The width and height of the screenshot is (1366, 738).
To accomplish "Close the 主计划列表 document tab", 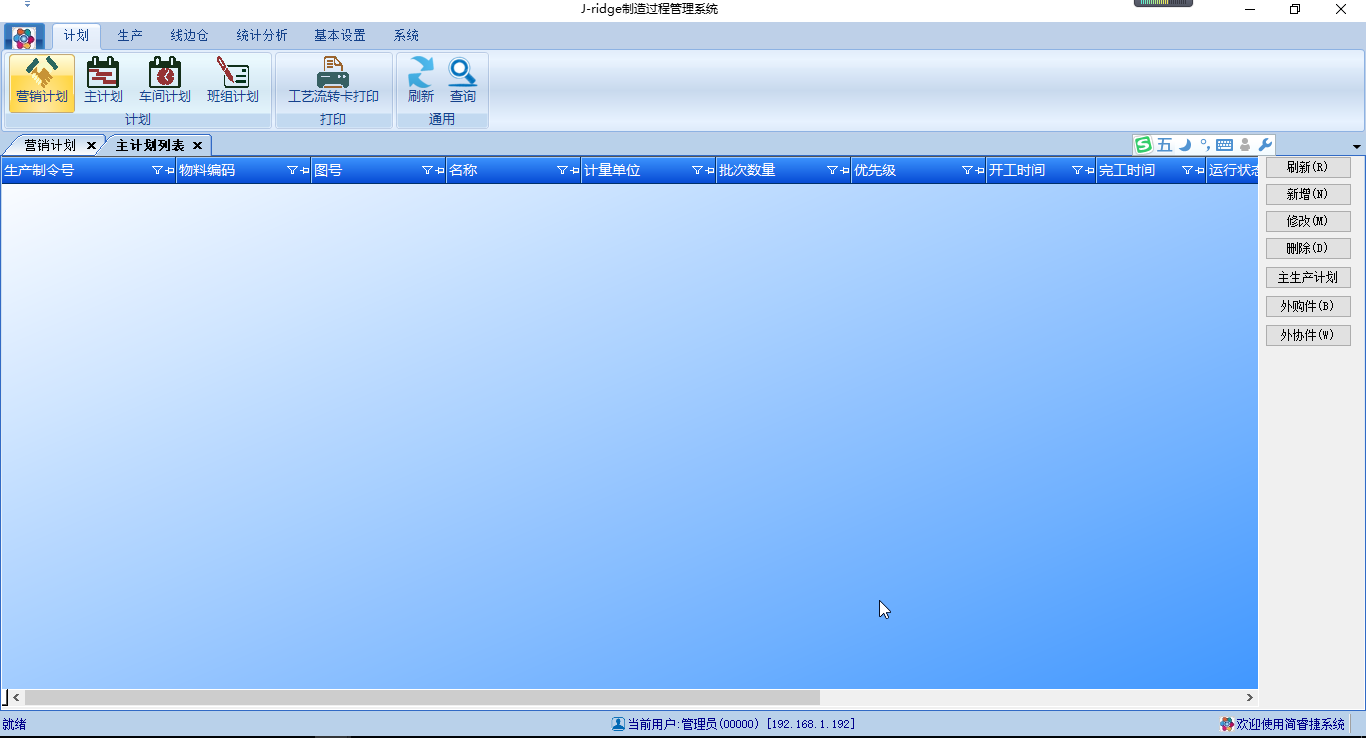I will click(197, 146).
